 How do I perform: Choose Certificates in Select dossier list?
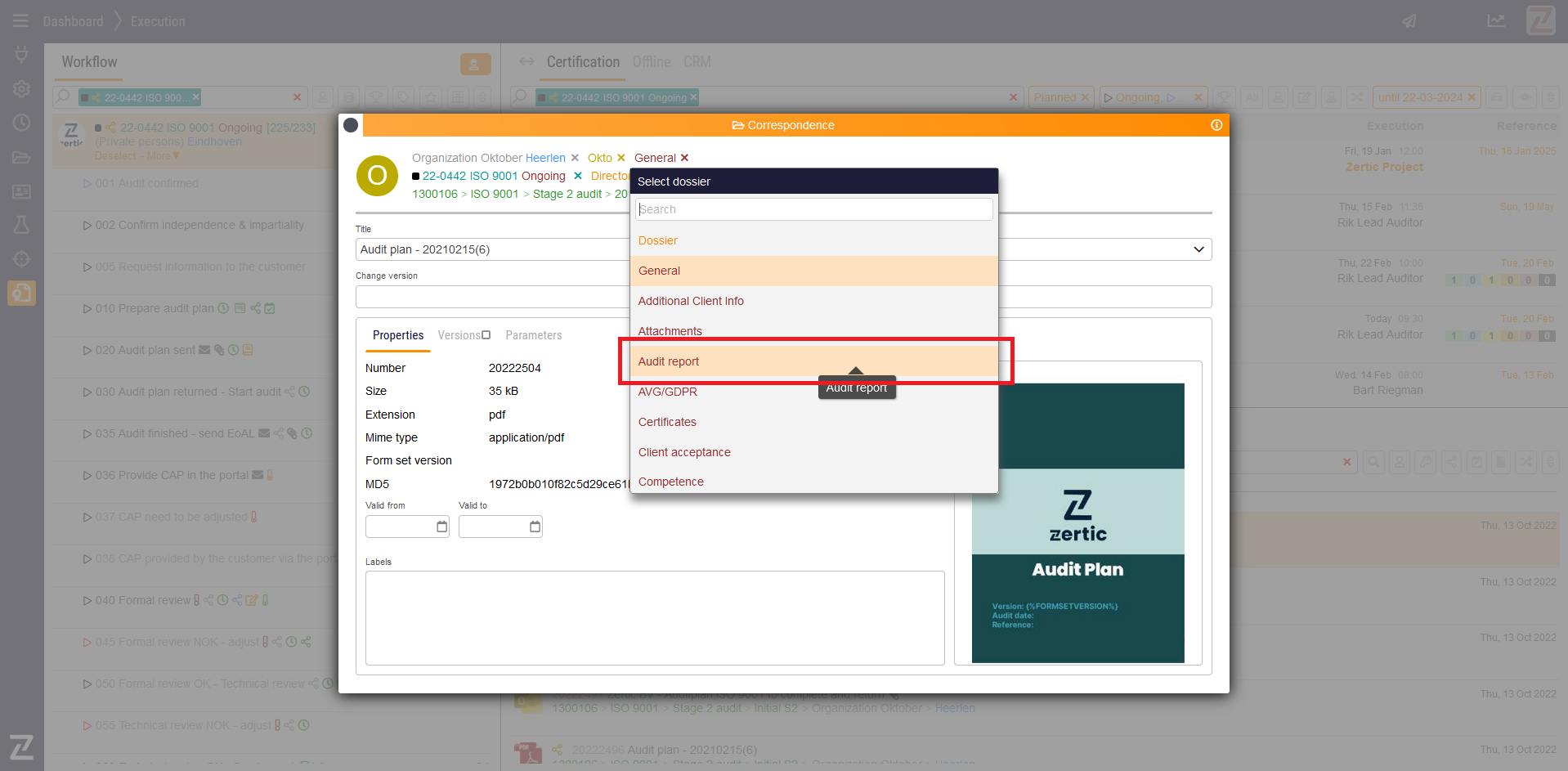(667, 422)
